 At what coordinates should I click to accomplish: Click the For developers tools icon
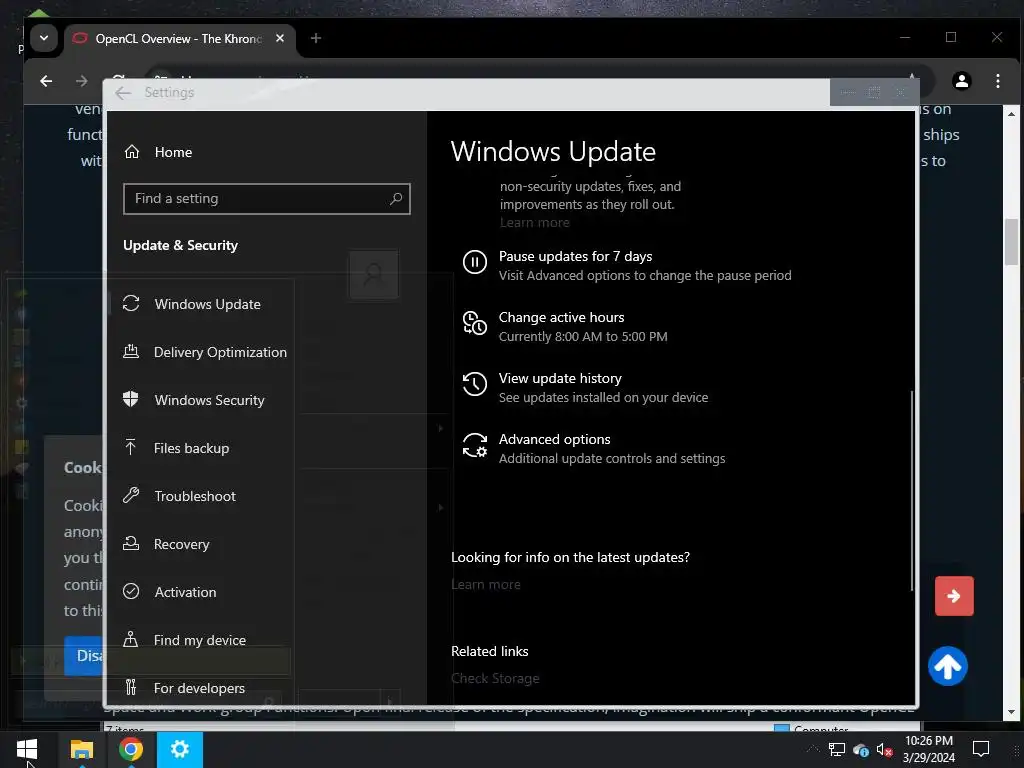[131, 687]
